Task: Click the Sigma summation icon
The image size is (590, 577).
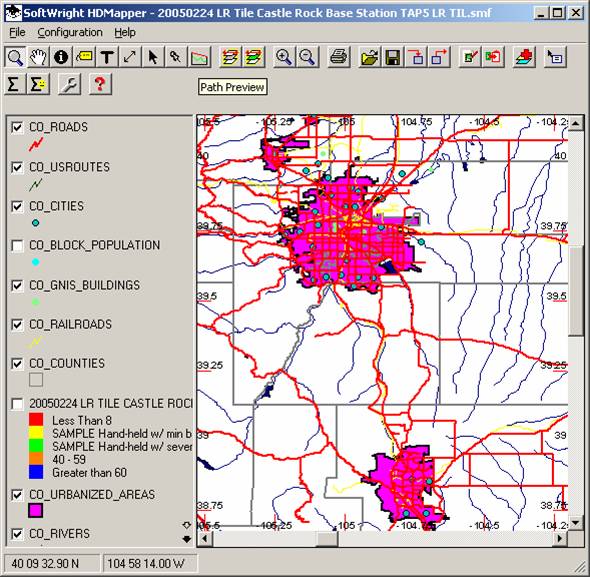Action: 14,84
